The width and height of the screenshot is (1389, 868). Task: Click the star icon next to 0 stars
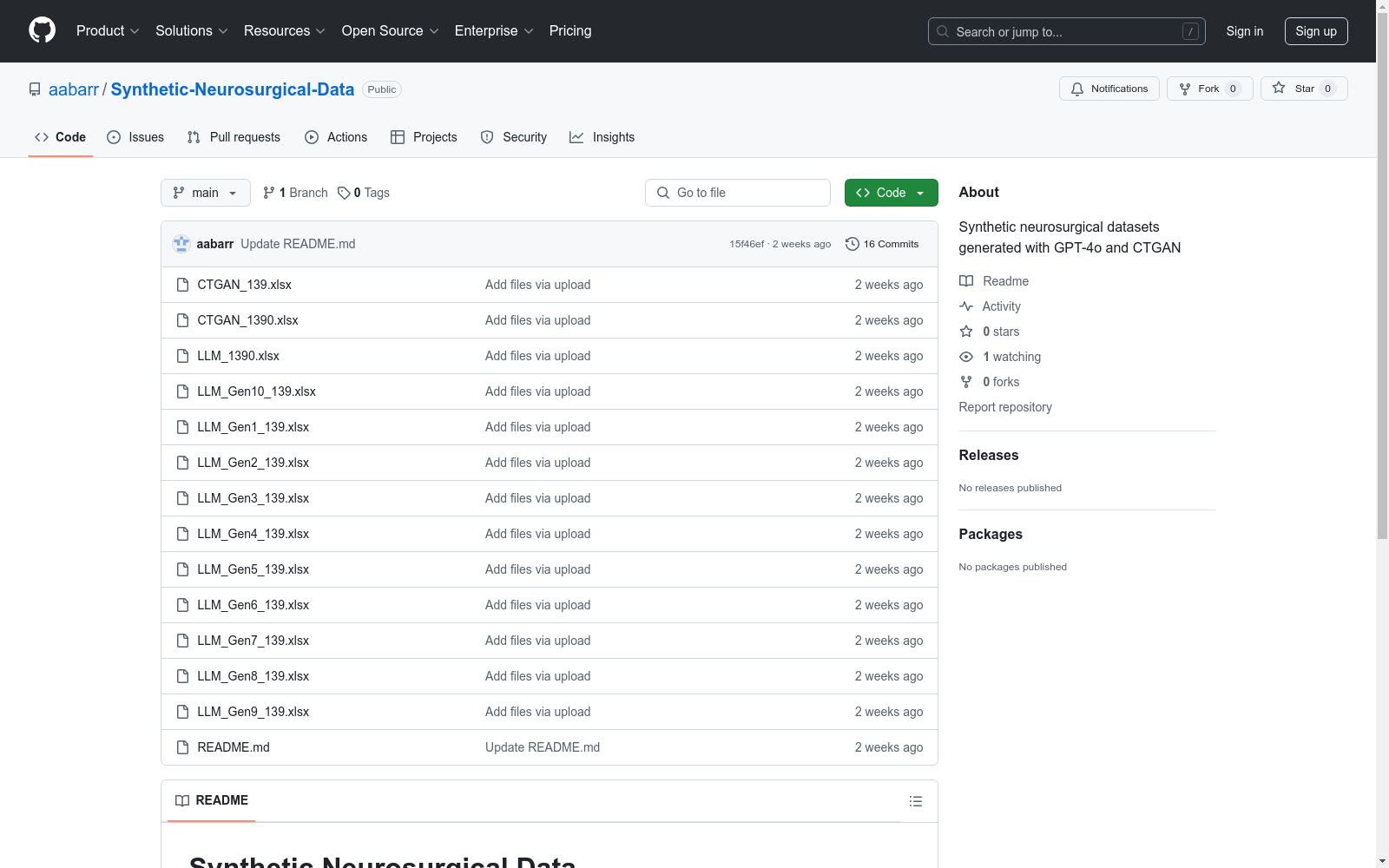(966, 332)
